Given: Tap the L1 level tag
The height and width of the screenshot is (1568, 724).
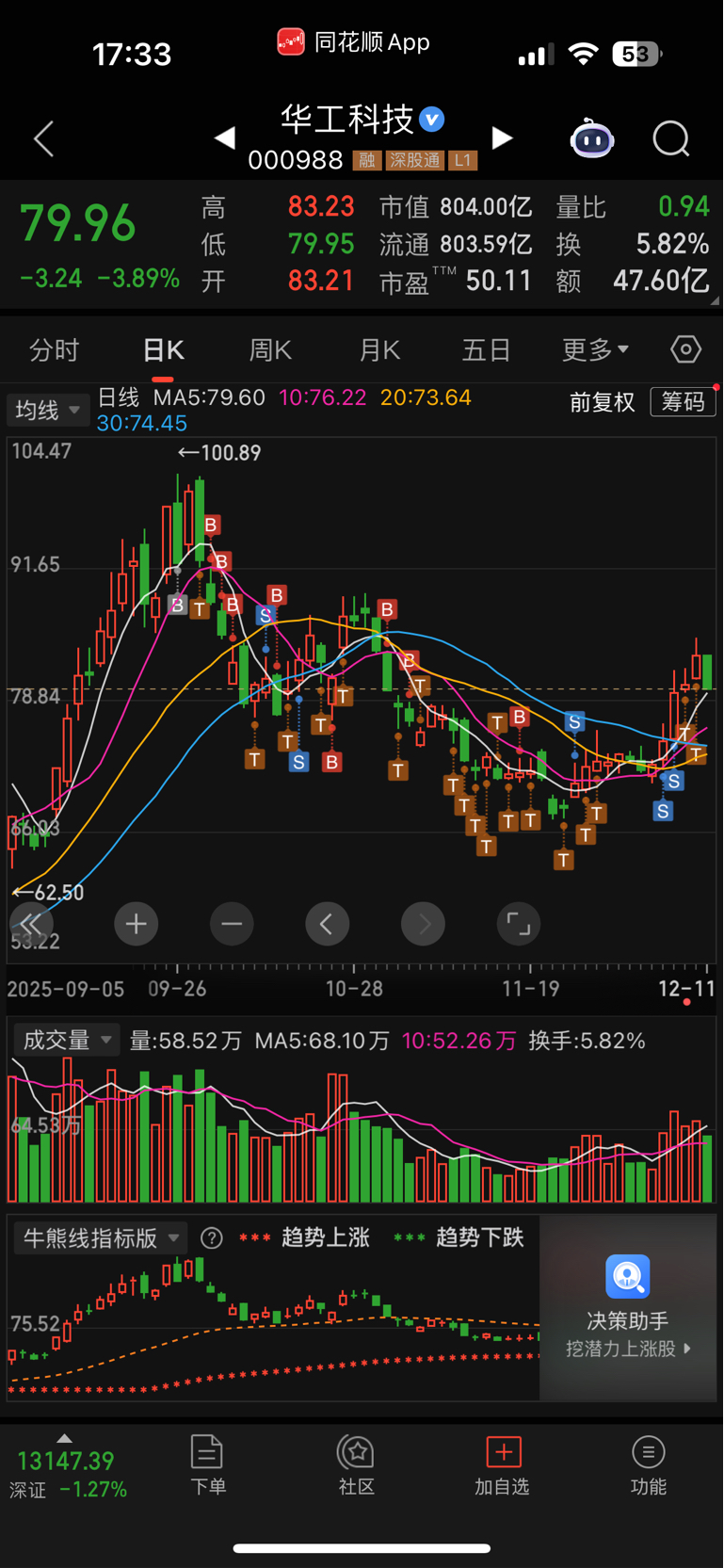Looking at the screenshot, I should (462, 160).
